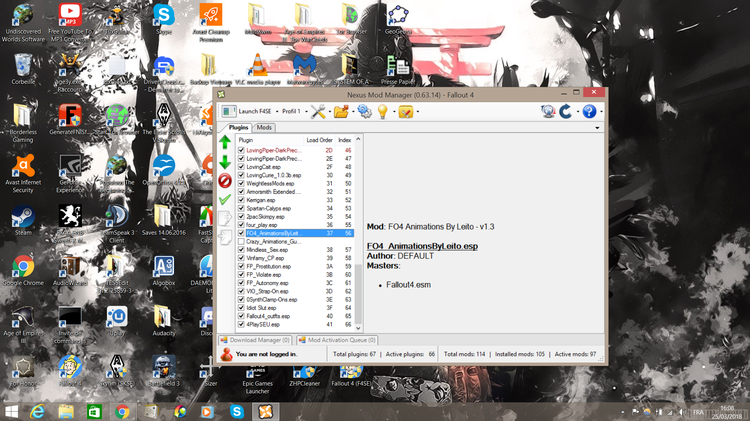
Task: Select the Plugins tab
Action: click(x=238, y=127)
